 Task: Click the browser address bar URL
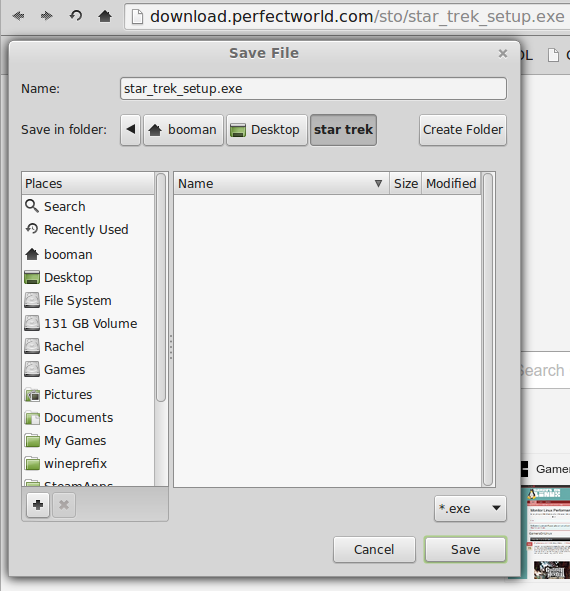357,17
